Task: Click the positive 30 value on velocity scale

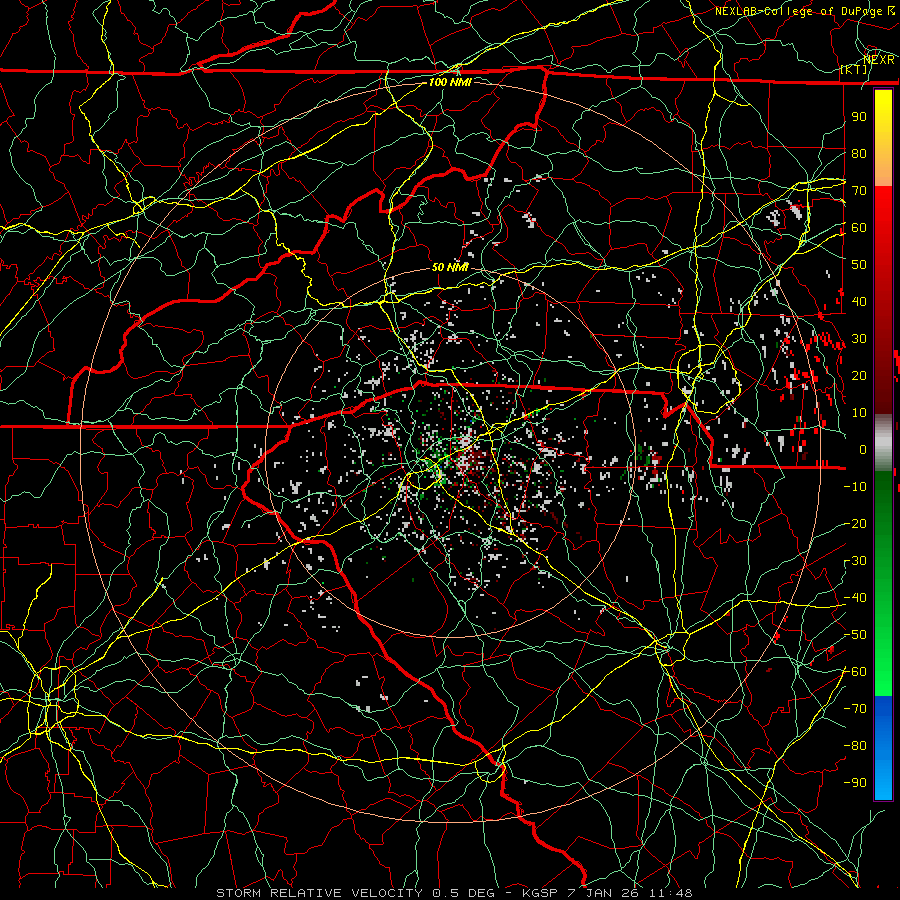Action: pyautogui.click(x=859, y=339)
